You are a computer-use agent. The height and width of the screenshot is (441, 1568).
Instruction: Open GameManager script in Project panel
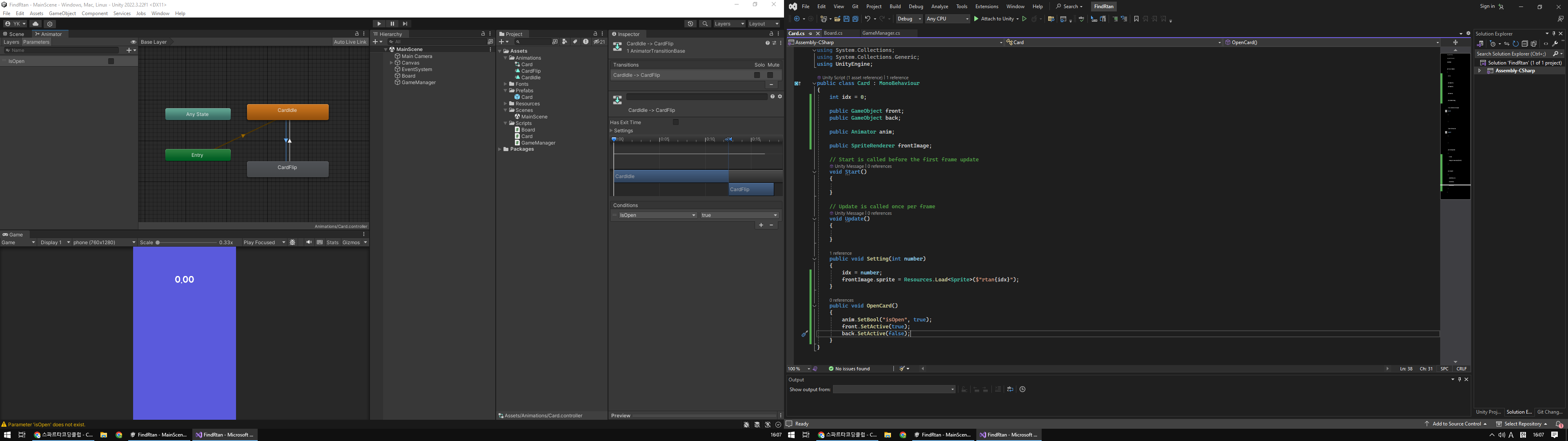click(x=538, y=143)
